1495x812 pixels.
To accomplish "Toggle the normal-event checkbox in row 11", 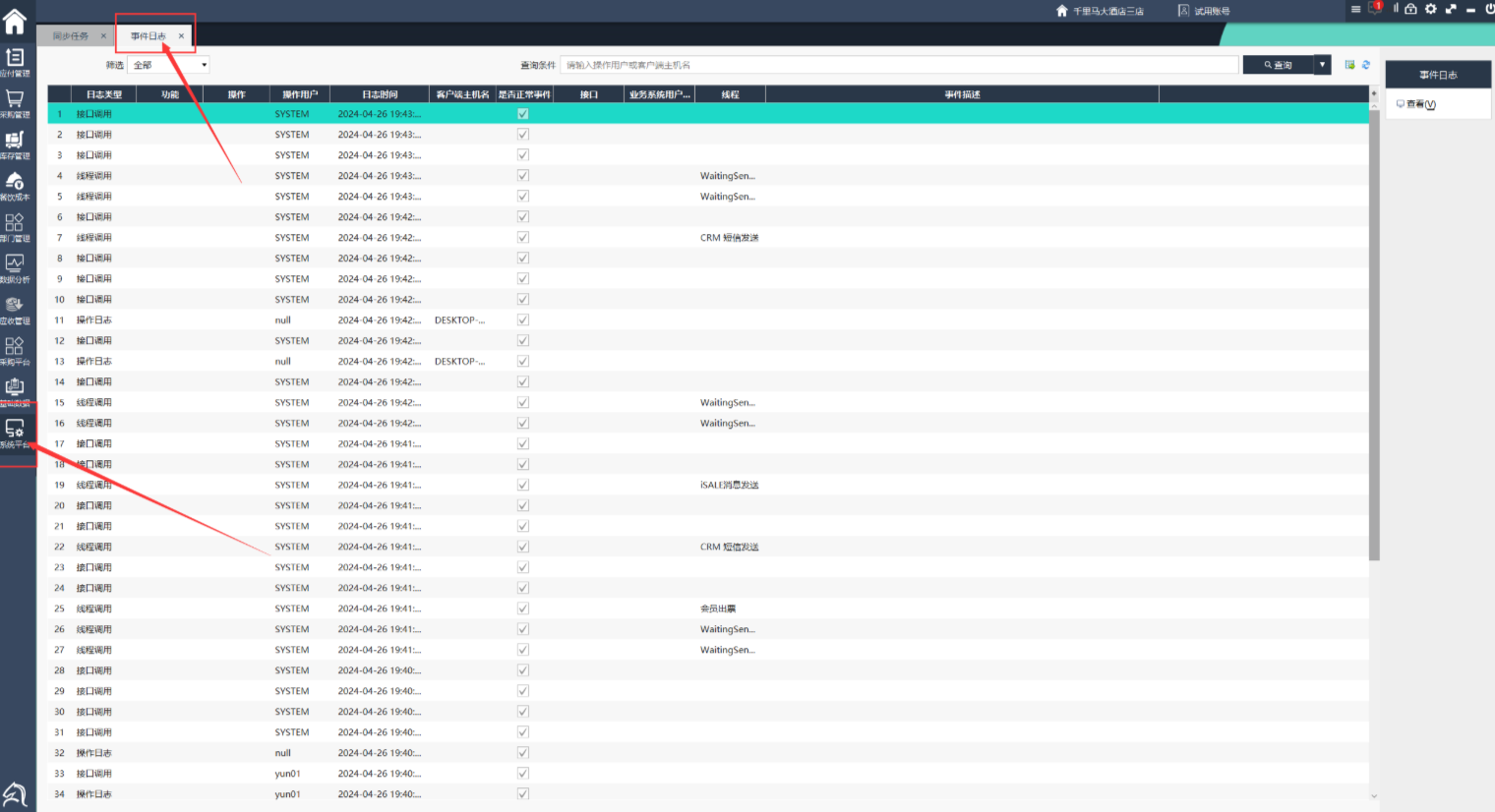I will (x=523, y=320).
